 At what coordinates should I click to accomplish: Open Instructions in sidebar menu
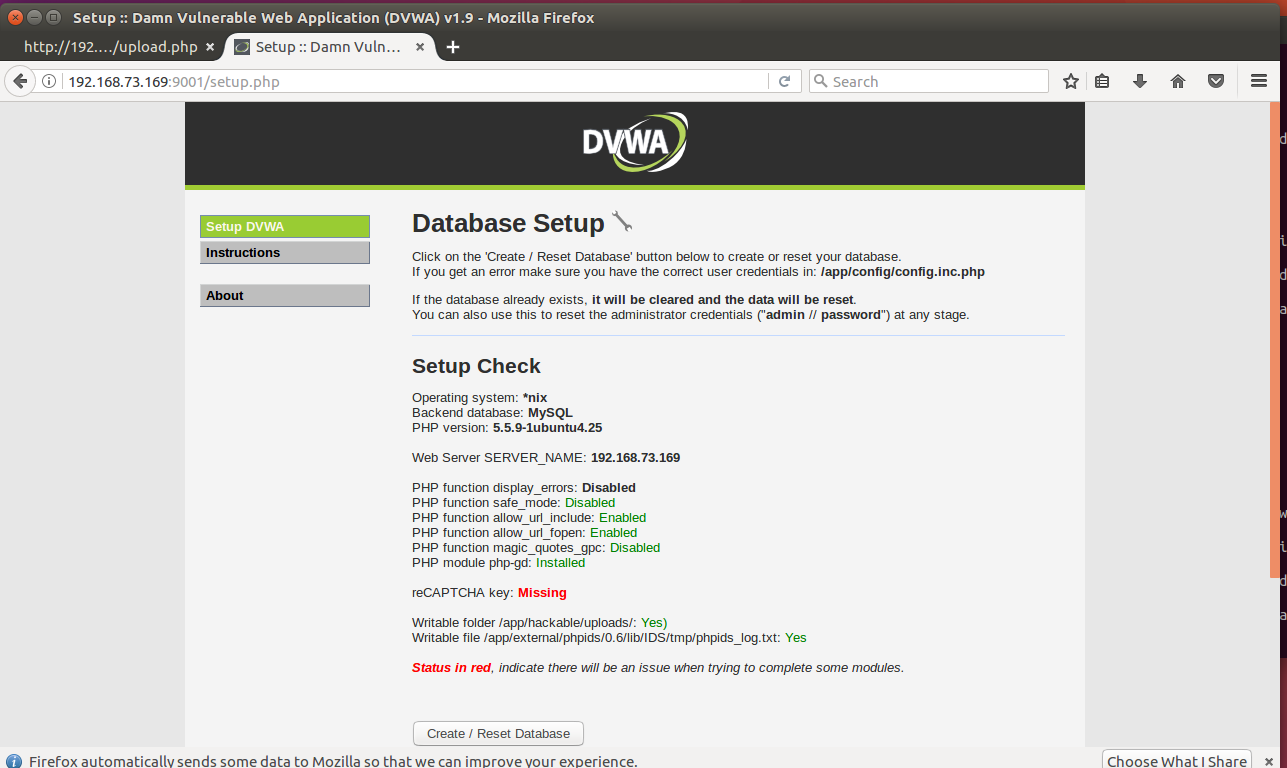[x=285, y=253]
